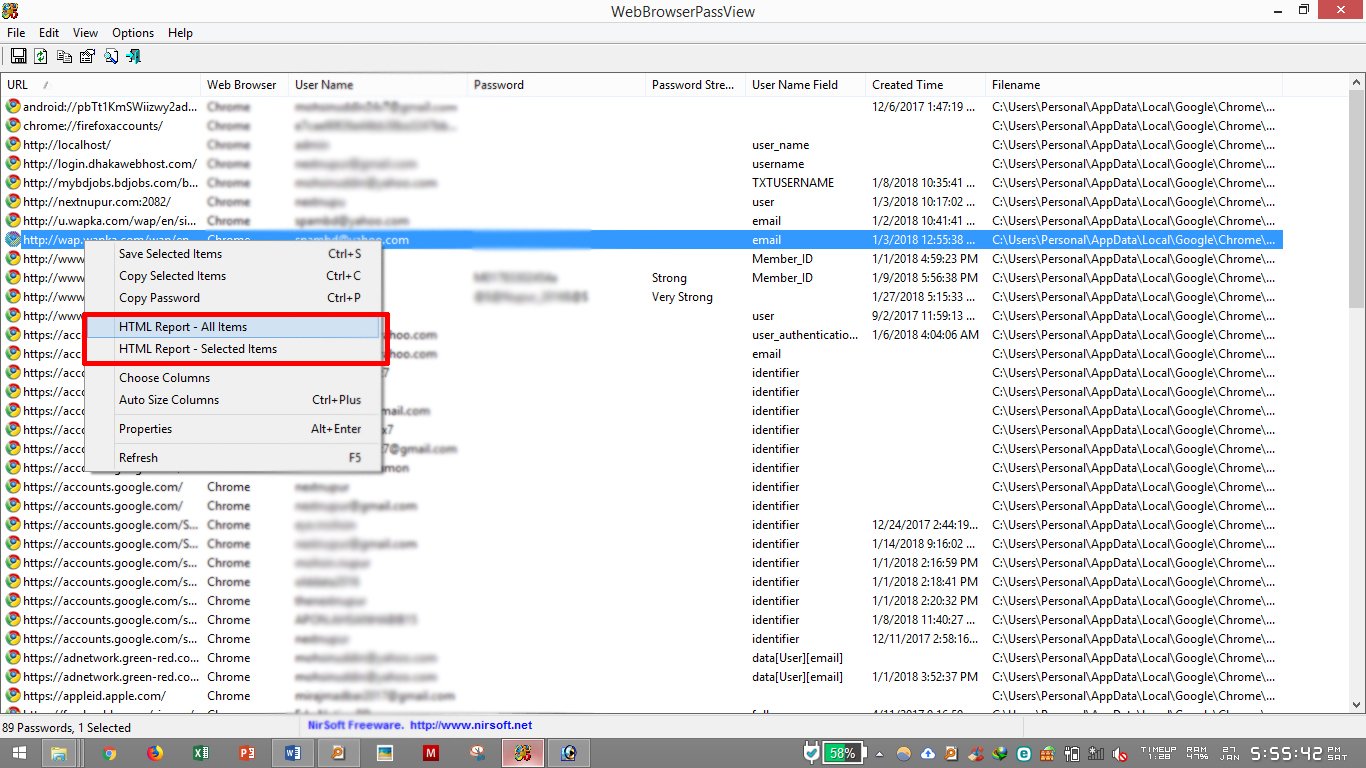1366x768 pixels.
Task: Choose Properties in the context menu
Action: (233, 429)
